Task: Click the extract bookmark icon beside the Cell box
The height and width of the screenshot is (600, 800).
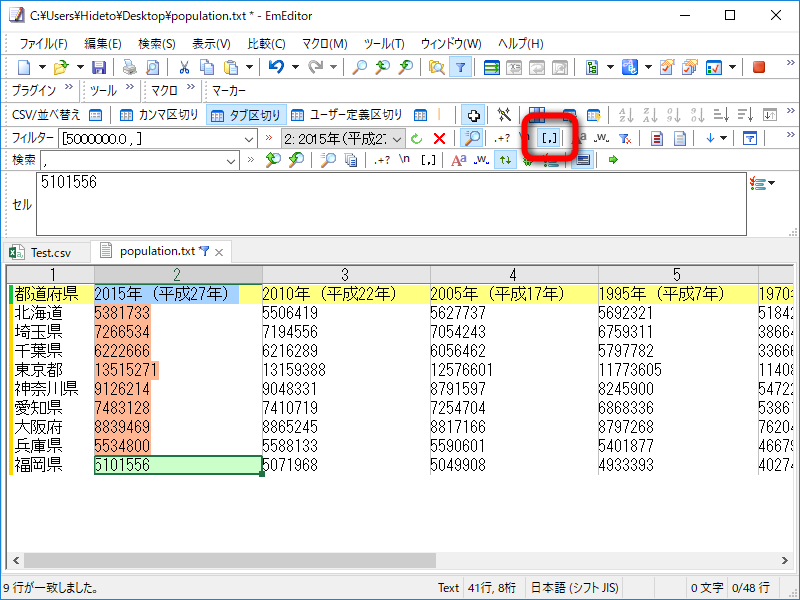Action: (758, 183)
